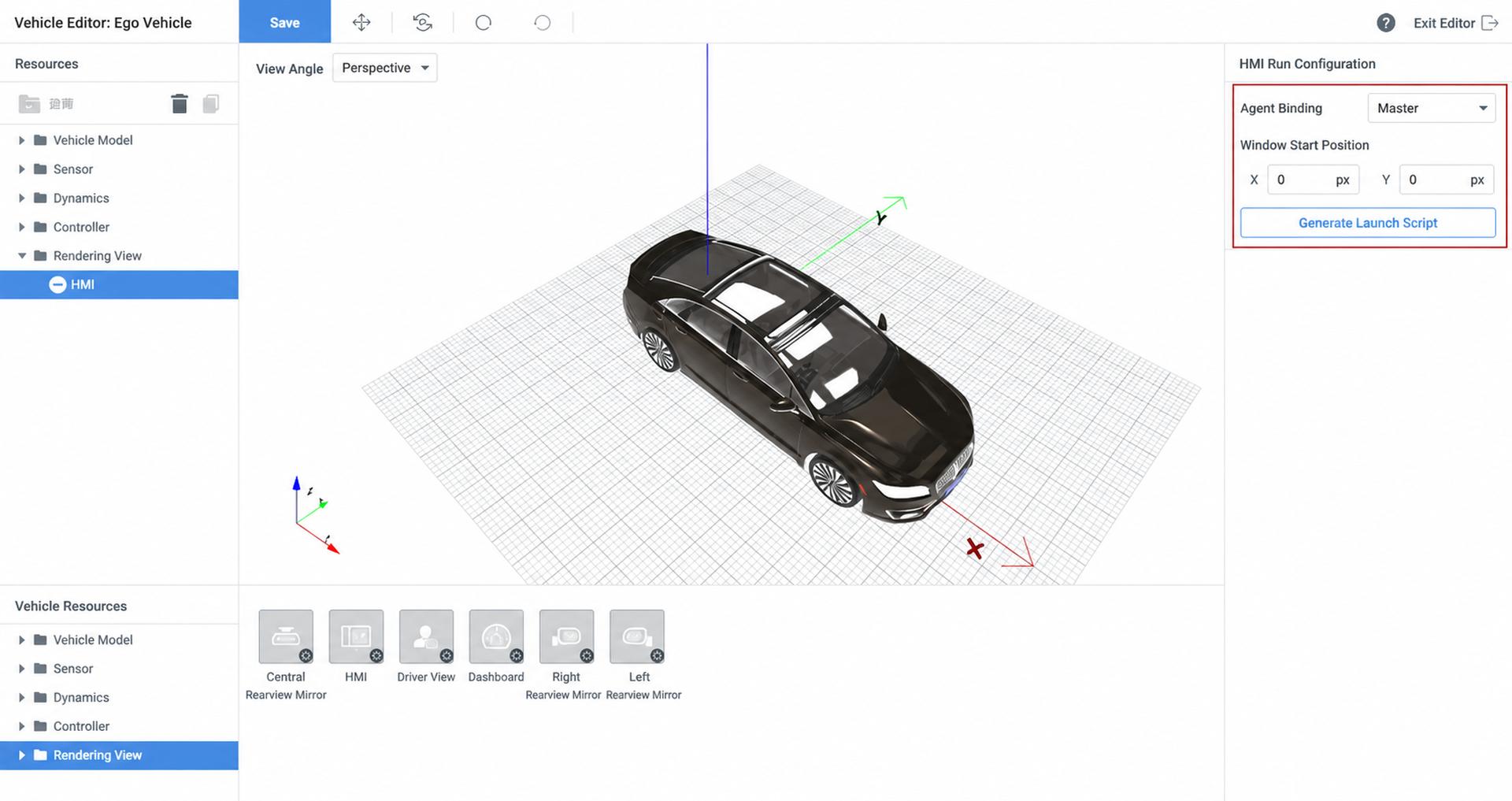
Task: Click the trash delete icon in Resources
Action: tap(180, 104)
